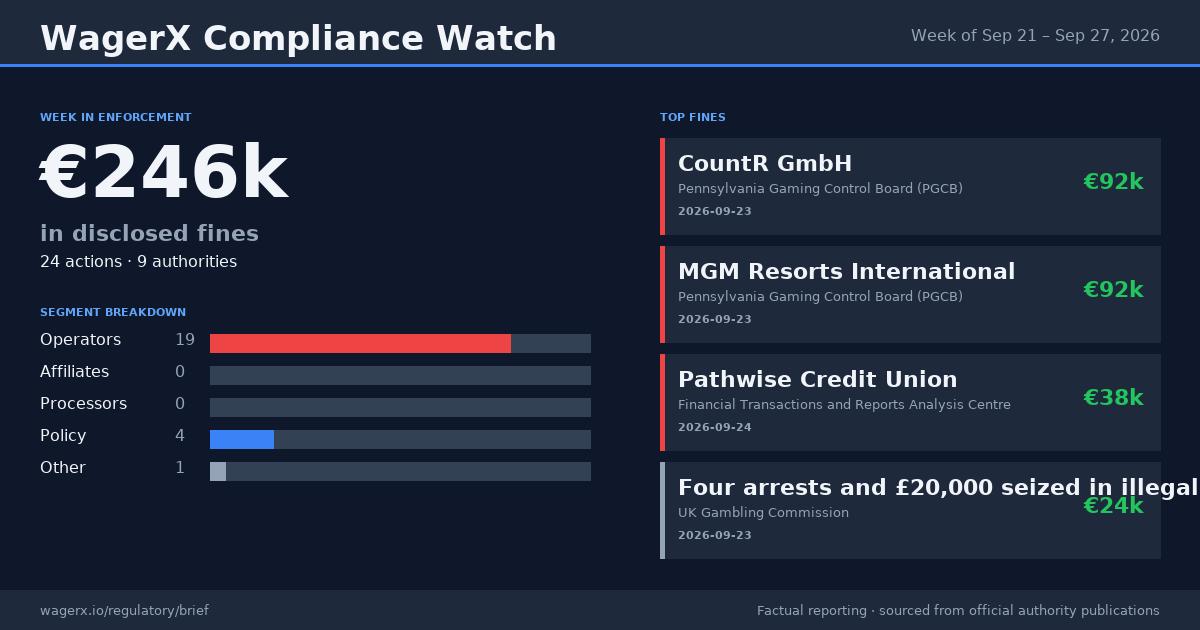The image size is (1200, 630).
Task: Click the authority name under CountR GmbH
Action: tap(820, 189)
